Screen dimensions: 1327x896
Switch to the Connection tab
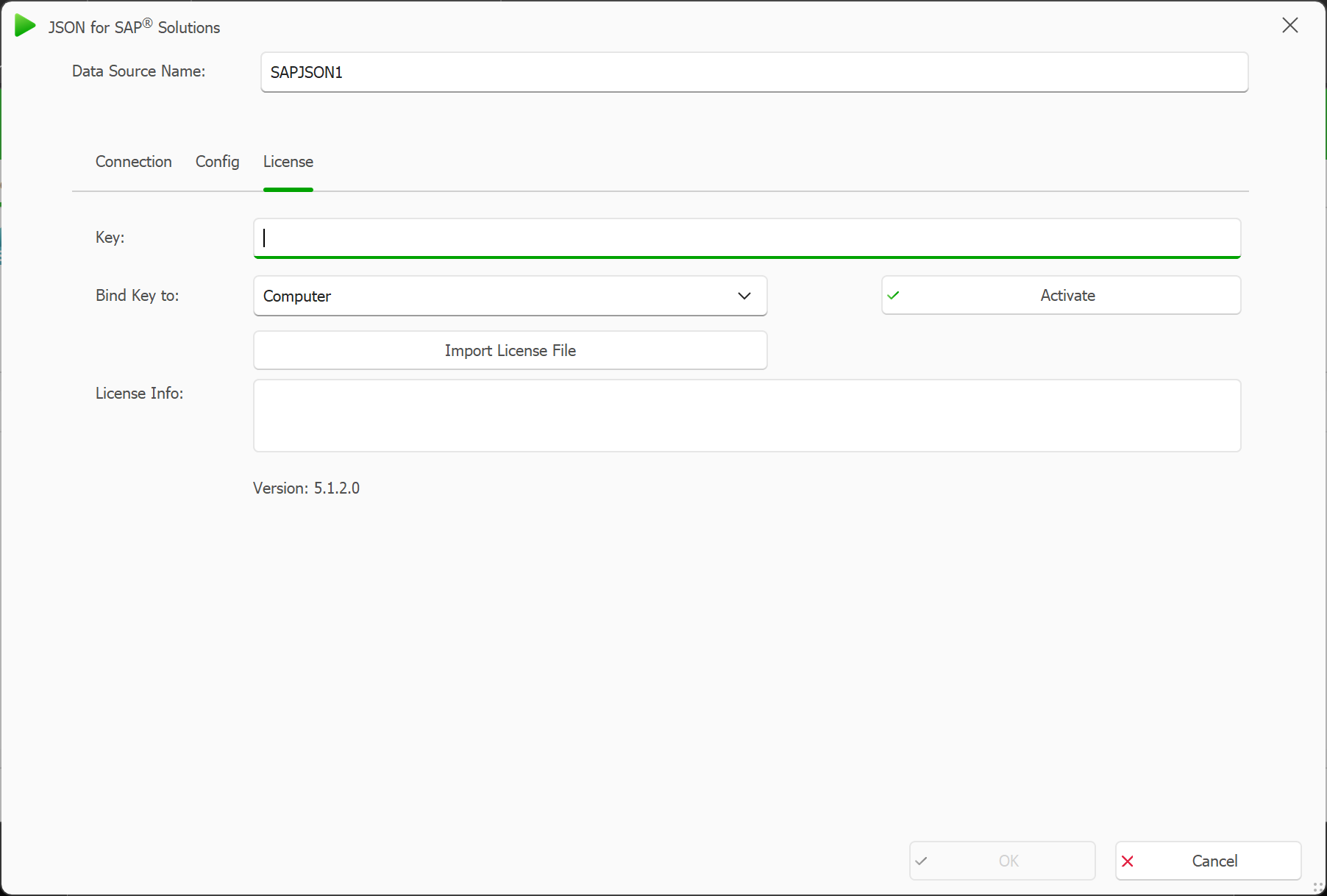tap(134, 162)
